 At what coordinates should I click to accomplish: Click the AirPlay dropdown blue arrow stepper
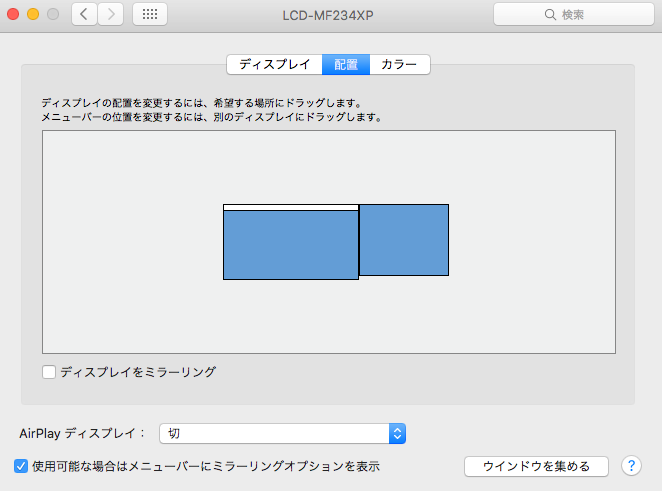(x=397, y=433)
